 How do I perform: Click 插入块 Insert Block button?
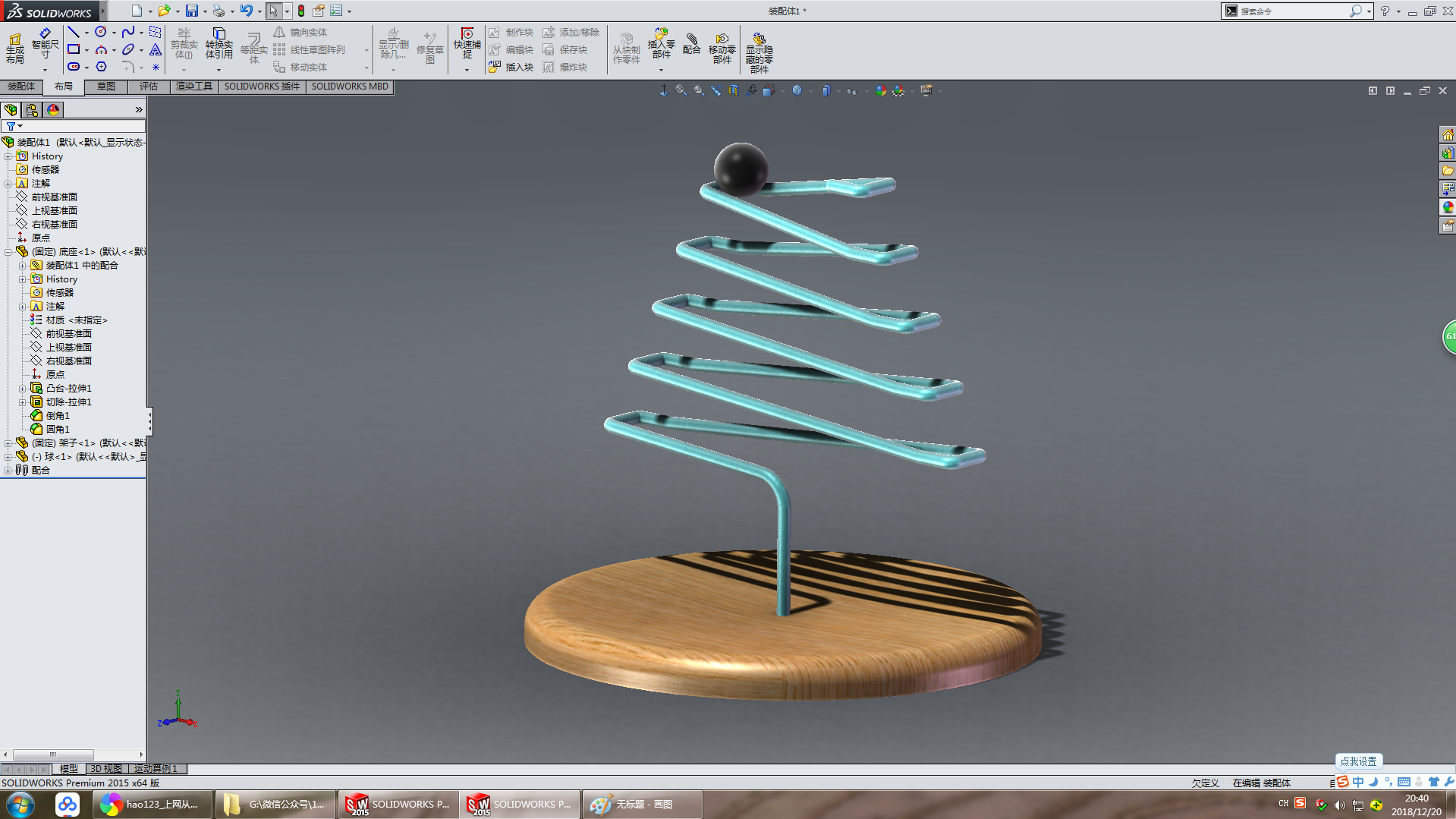[x=511, y=68]
